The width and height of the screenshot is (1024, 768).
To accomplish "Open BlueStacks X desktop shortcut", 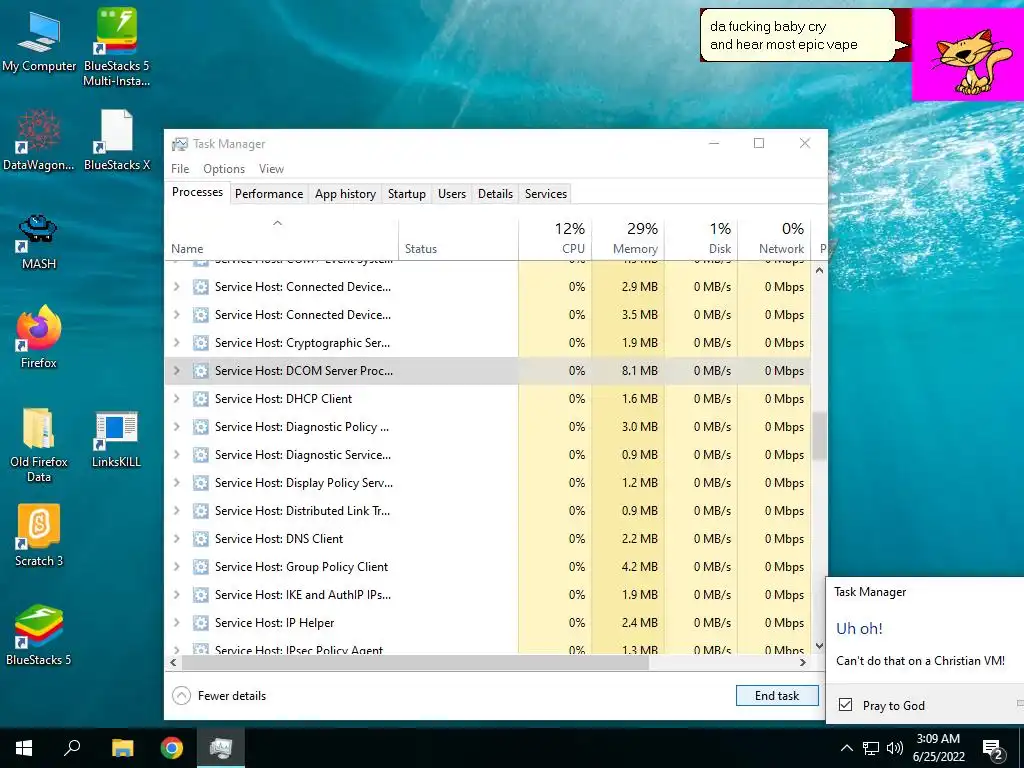I will tap(116, 140).
